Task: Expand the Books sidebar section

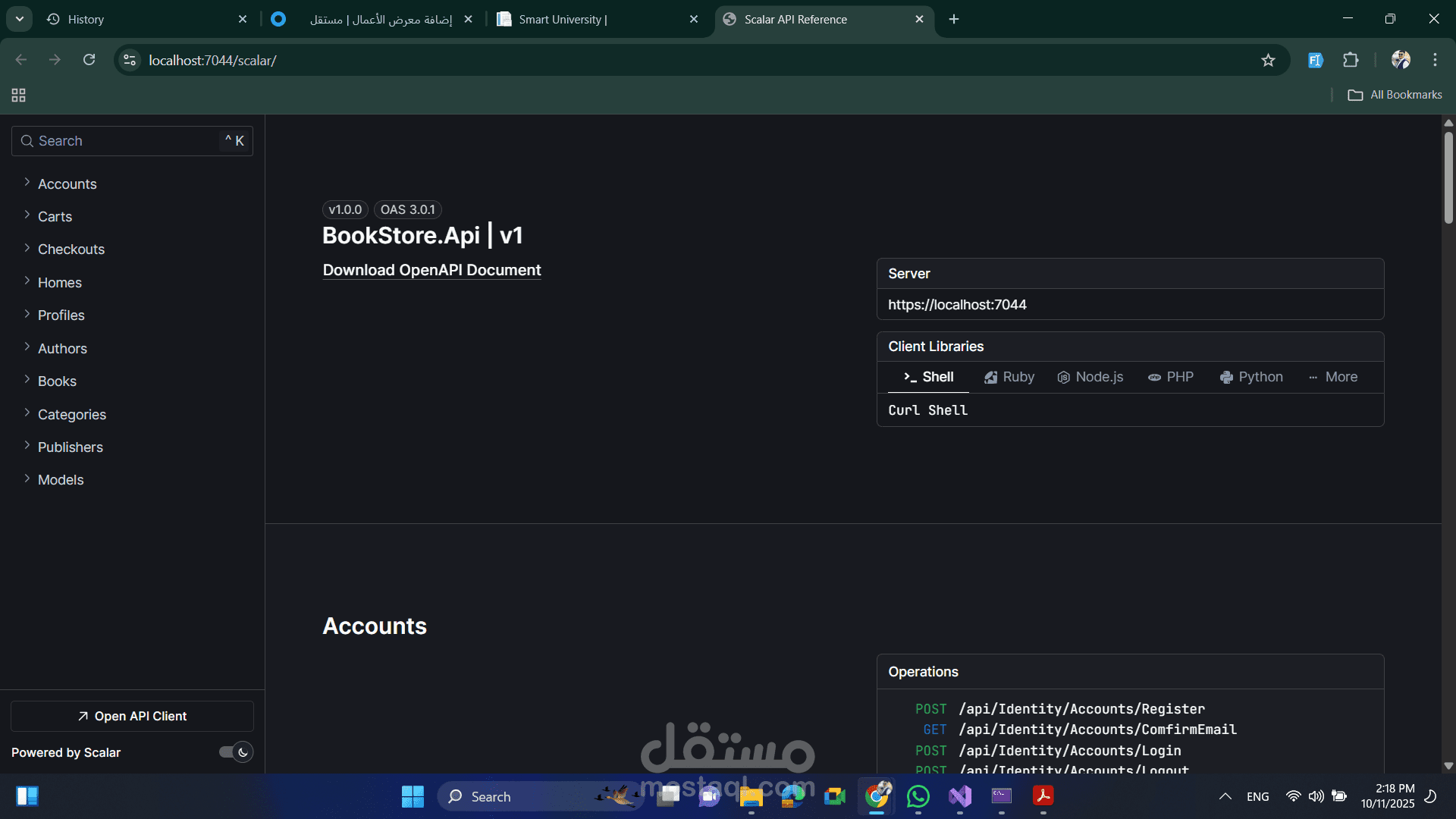Action: click(57, 381)
